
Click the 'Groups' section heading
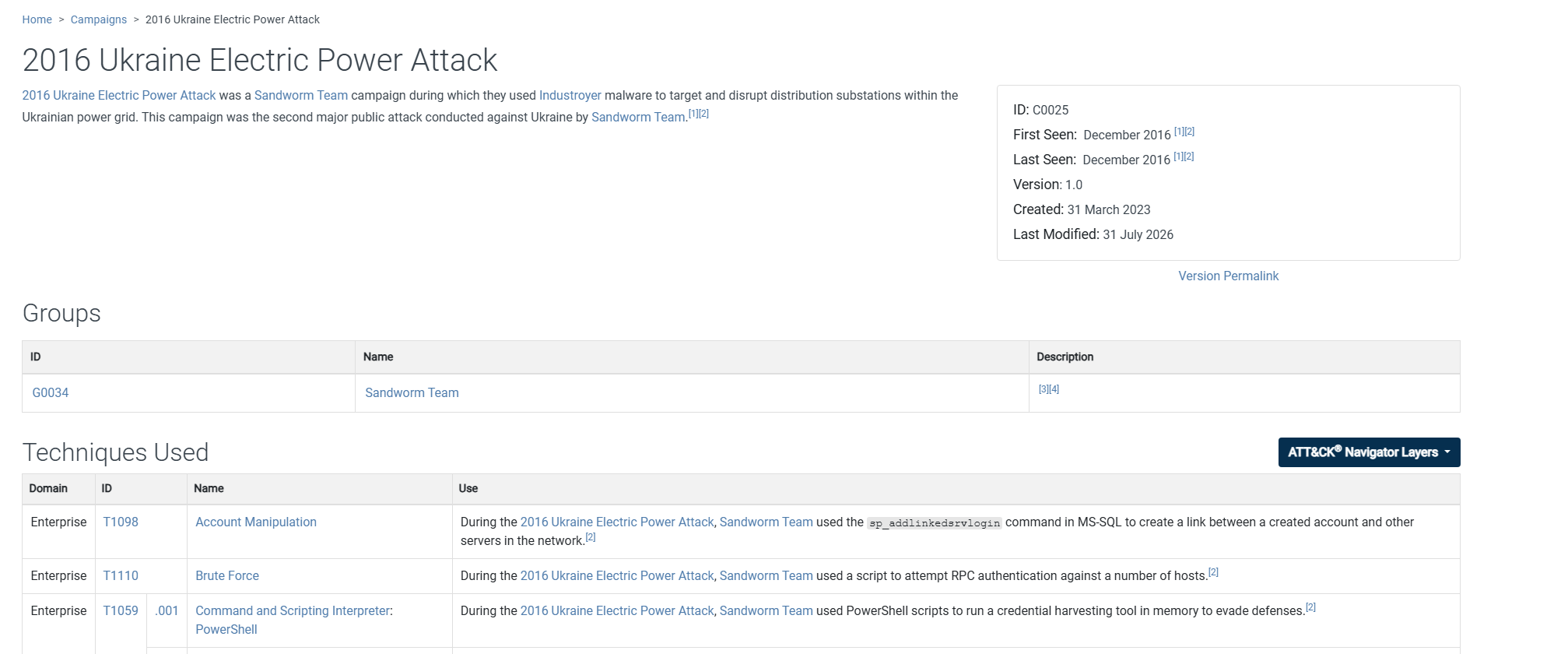pyautogui.click(x=61, y=313)
